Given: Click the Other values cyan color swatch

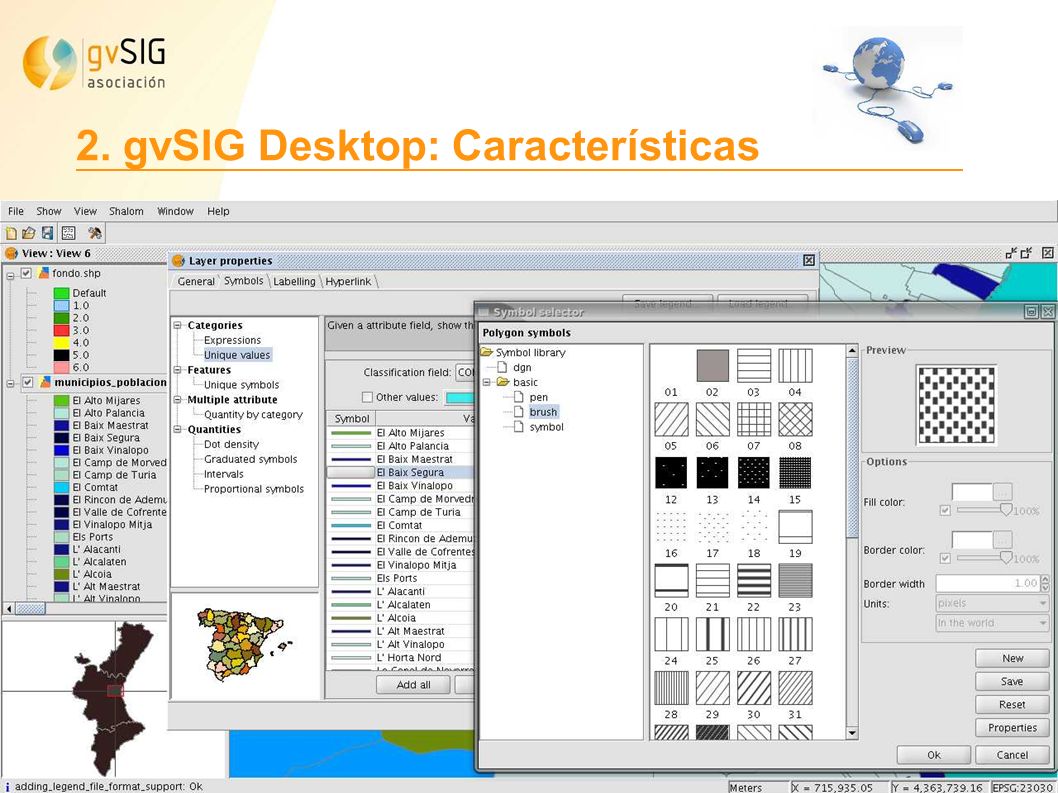Looking at the screenshot, I should [x=460, y=398].
